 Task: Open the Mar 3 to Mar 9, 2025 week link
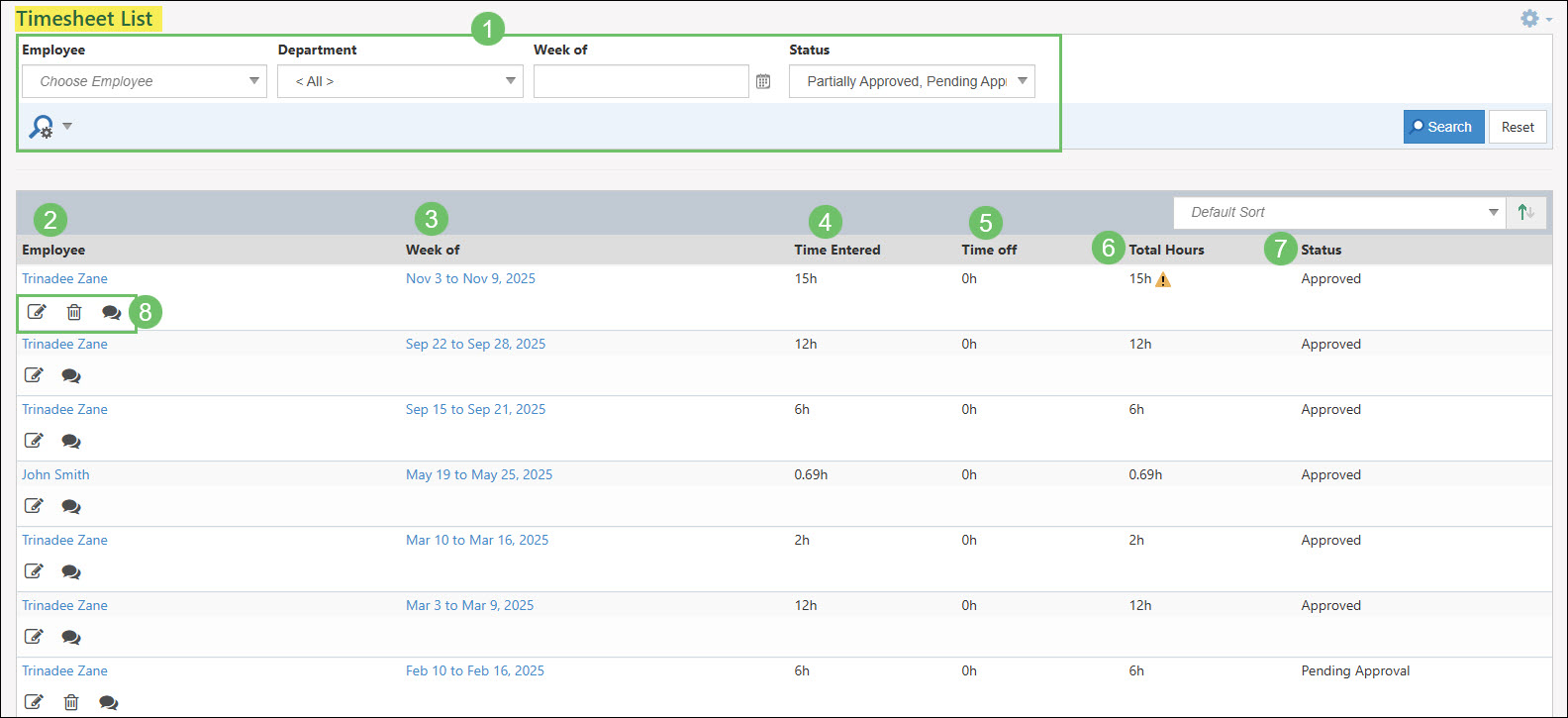pyautogui.click(x=469, y=605)
